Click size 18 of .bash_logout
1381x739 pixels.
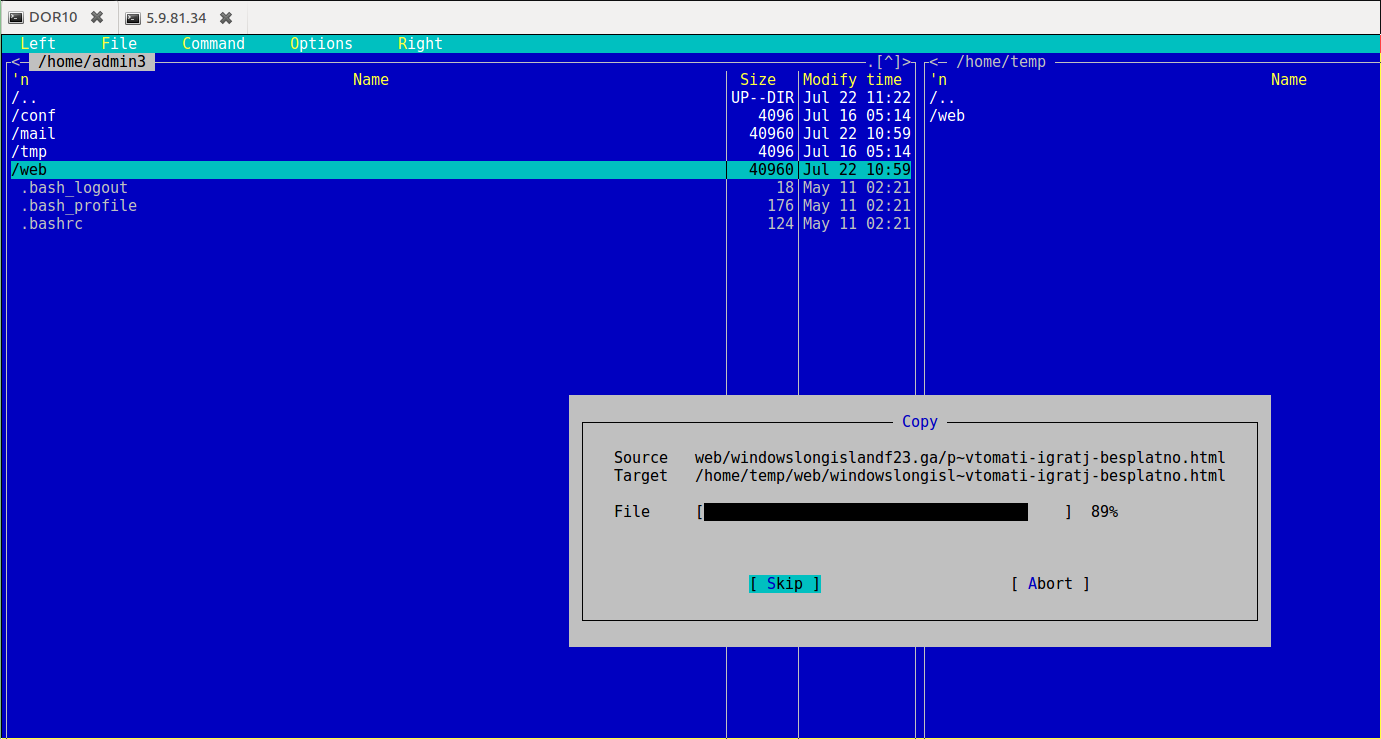tap(785, 188)
